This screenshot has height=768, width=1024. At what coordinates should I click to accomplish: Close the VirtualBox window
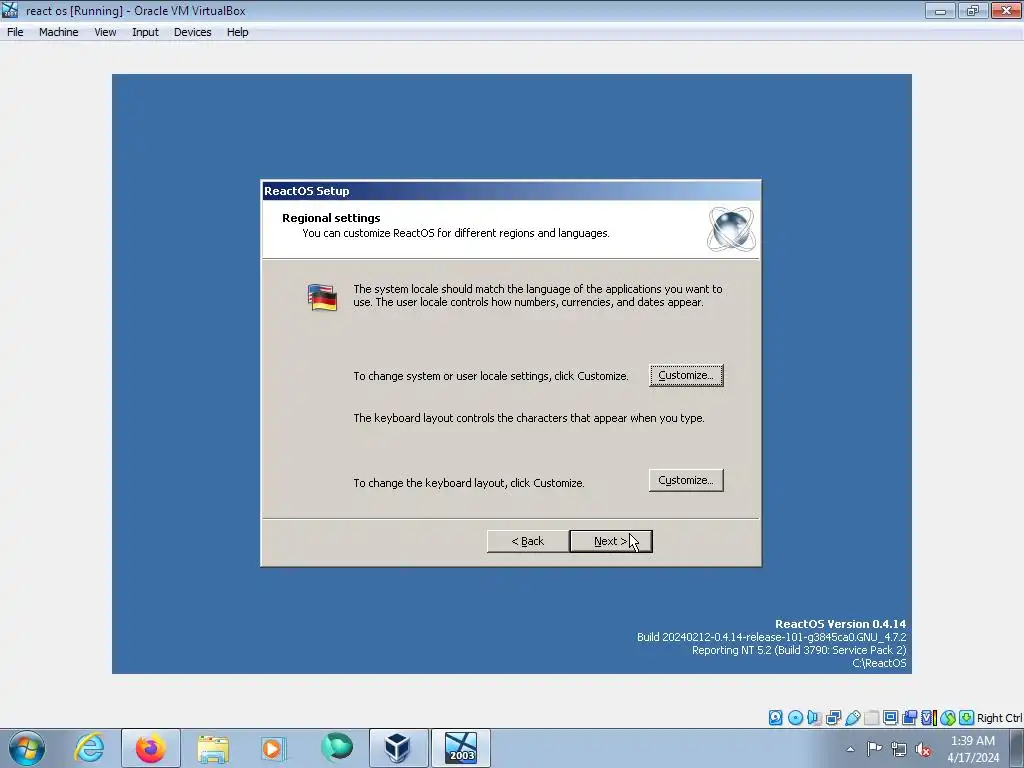1006,10
